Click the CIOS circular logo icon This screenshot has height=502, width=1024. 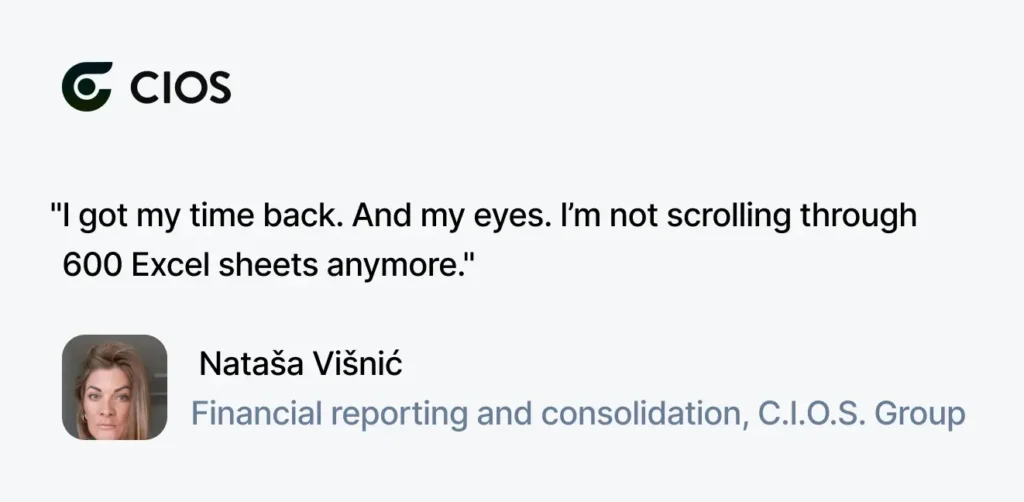87,87
